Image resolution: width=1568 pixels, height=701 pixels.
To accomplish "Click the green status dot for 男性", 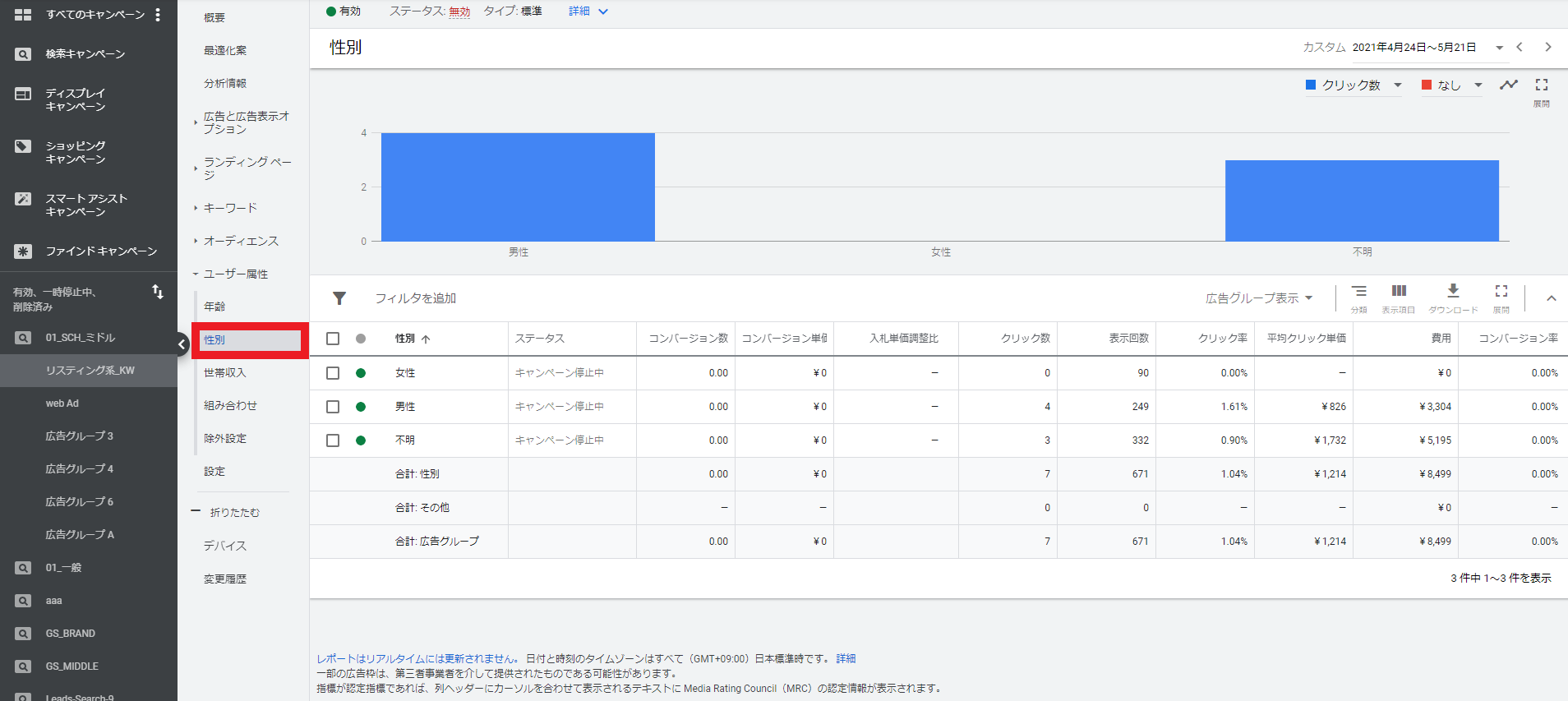I will pos(361,407).
